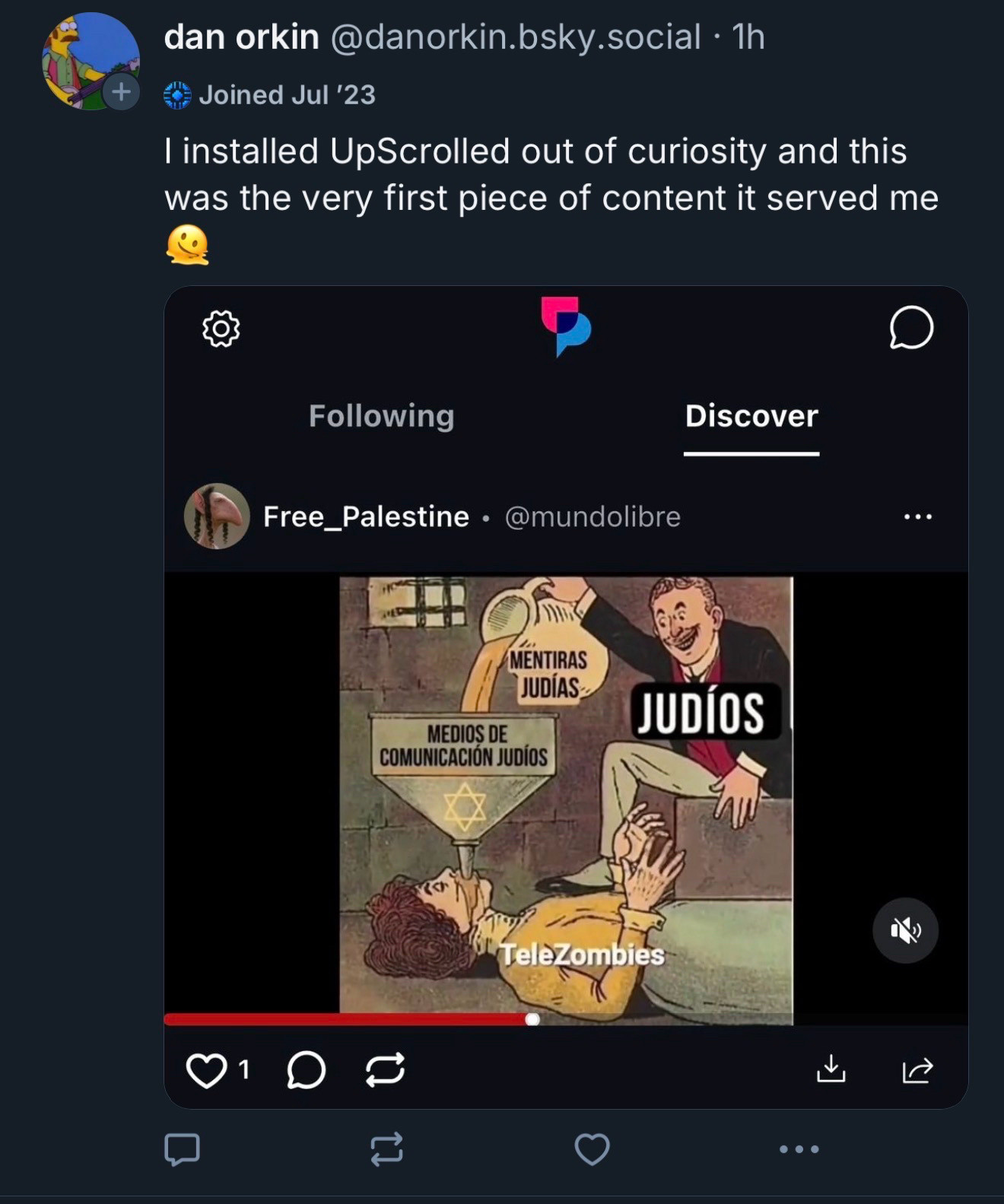Like the embedded post with heart icon
Viewport: 1004px width, 1204px height.
(x=206, y=1070)
